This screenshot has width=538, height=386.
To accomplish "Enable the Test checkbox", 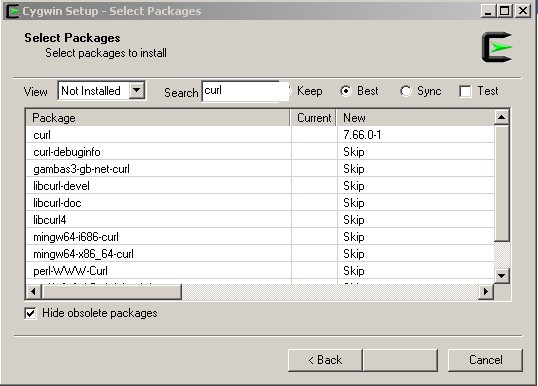I will pos(465,92).
